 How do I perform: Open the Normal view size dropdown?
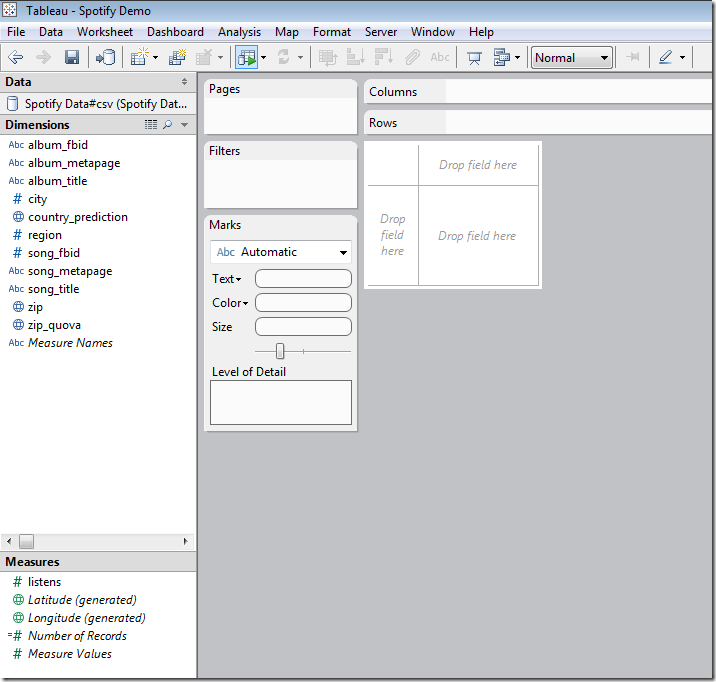(x=572, y=58)
